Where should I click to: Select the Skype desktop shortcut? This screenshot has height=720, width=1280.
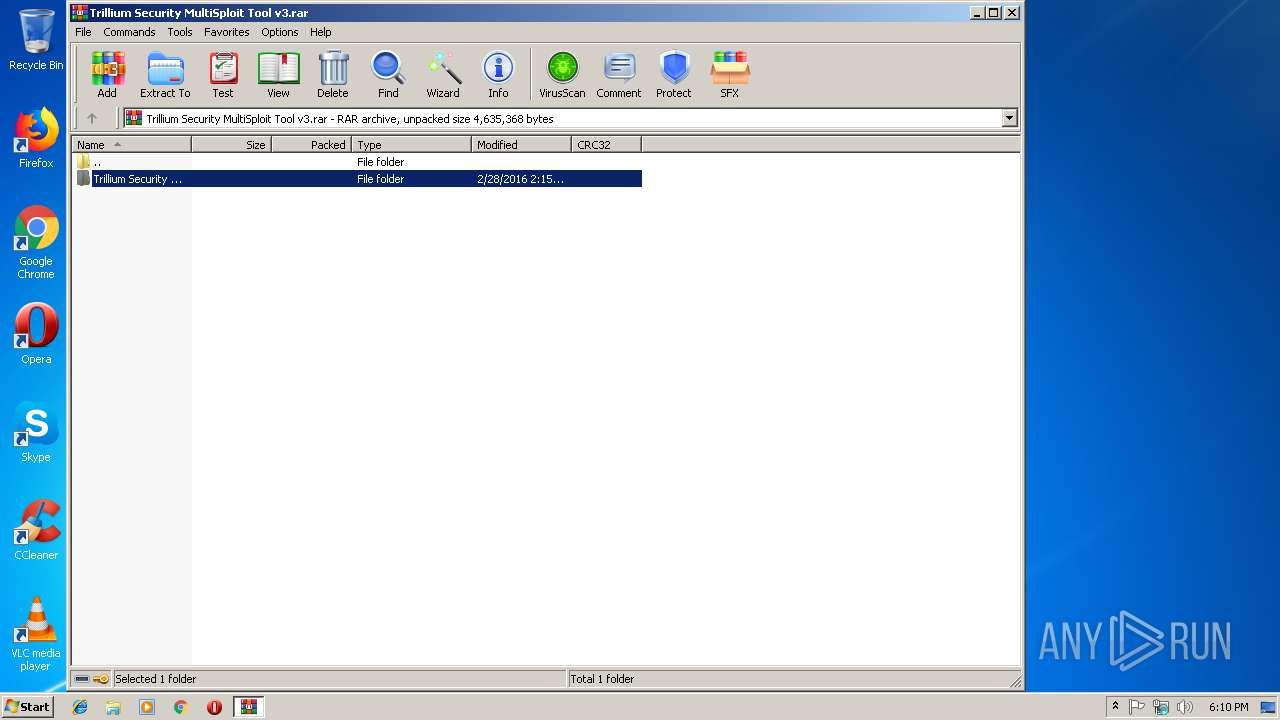pyautogui.click(x=36, y=432)
